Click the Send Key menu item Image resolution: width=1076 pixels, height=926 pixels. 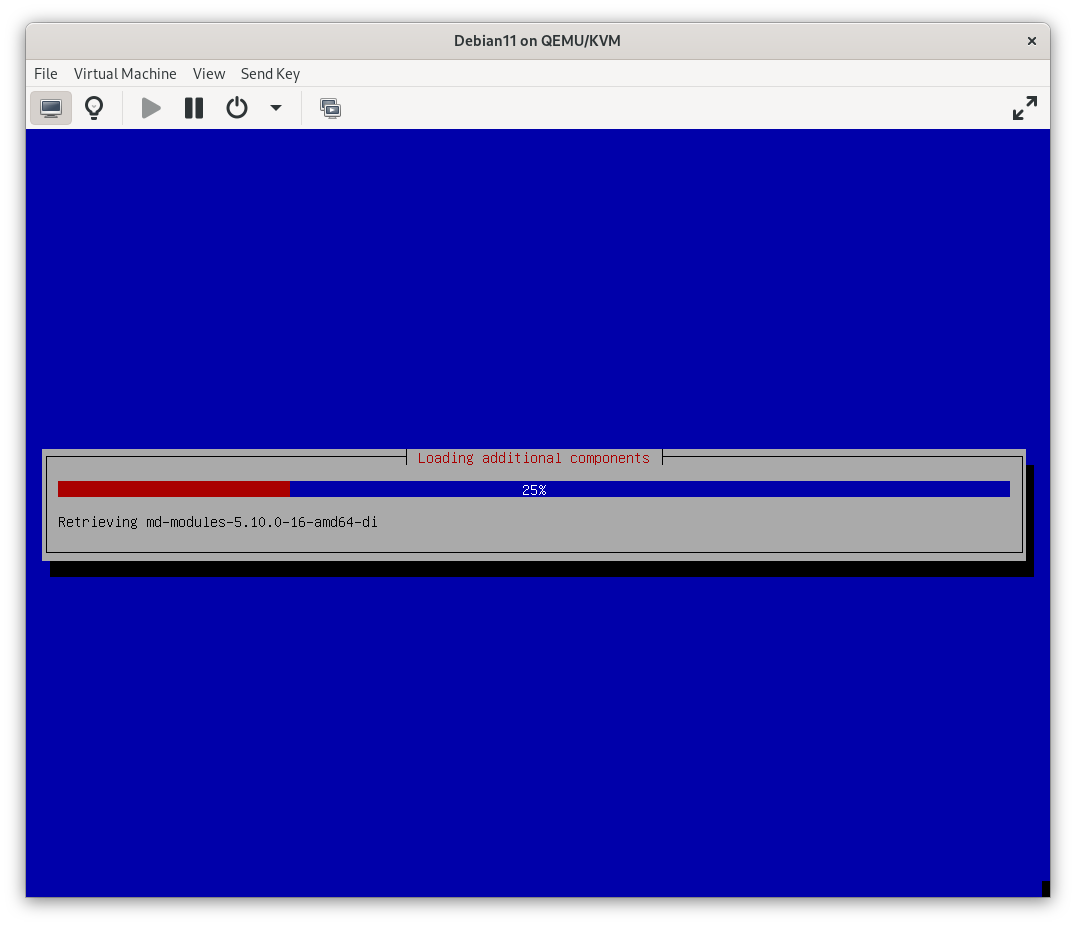270,73
